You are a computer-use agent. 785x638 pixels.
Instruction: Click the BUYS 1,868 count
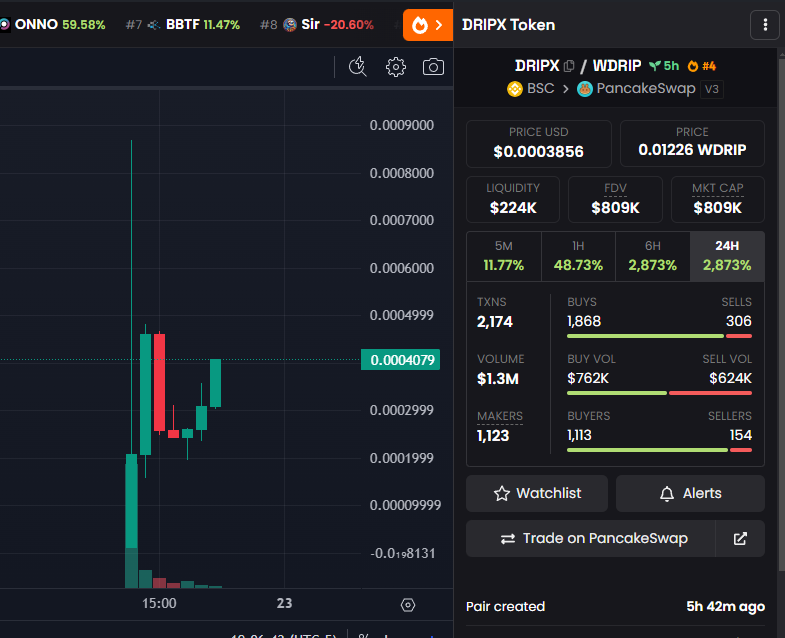[584, 321]
